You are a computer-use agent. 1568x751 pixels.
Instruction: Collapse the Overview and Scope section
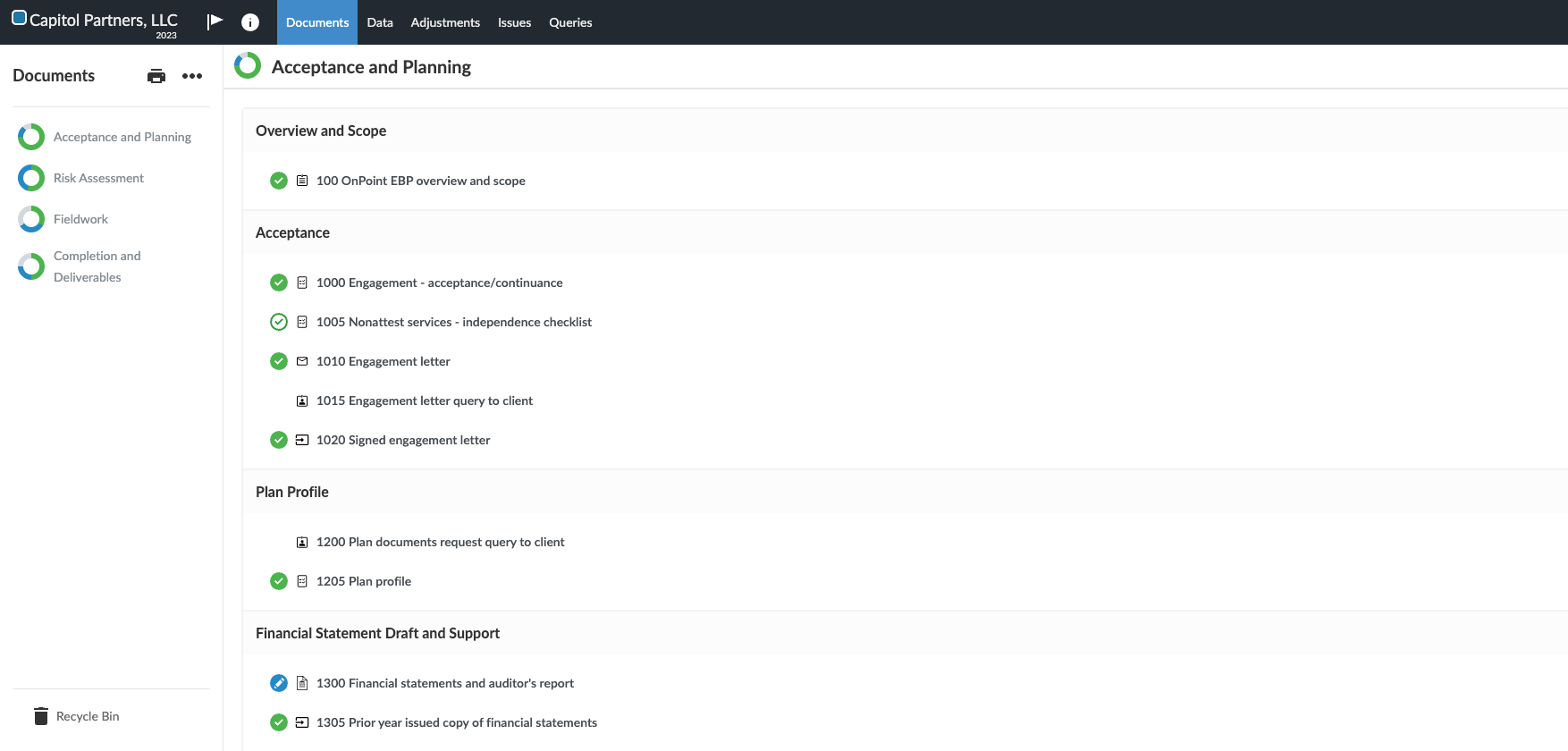(321, 131)
